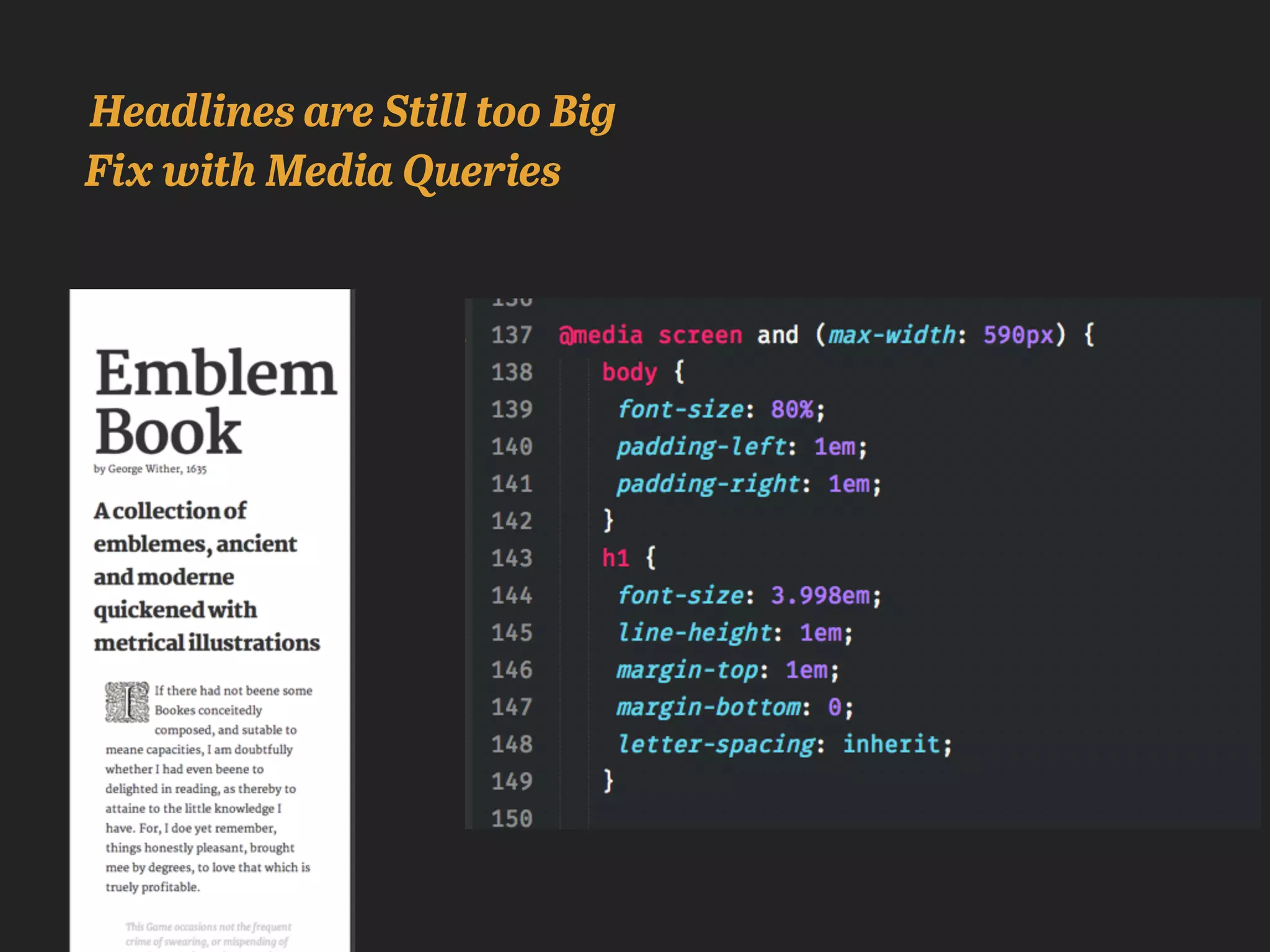Viewport: 1270px width, 952px height.
Task: Click the 'padding-left' property on line 140
Action: click(701, 447)
